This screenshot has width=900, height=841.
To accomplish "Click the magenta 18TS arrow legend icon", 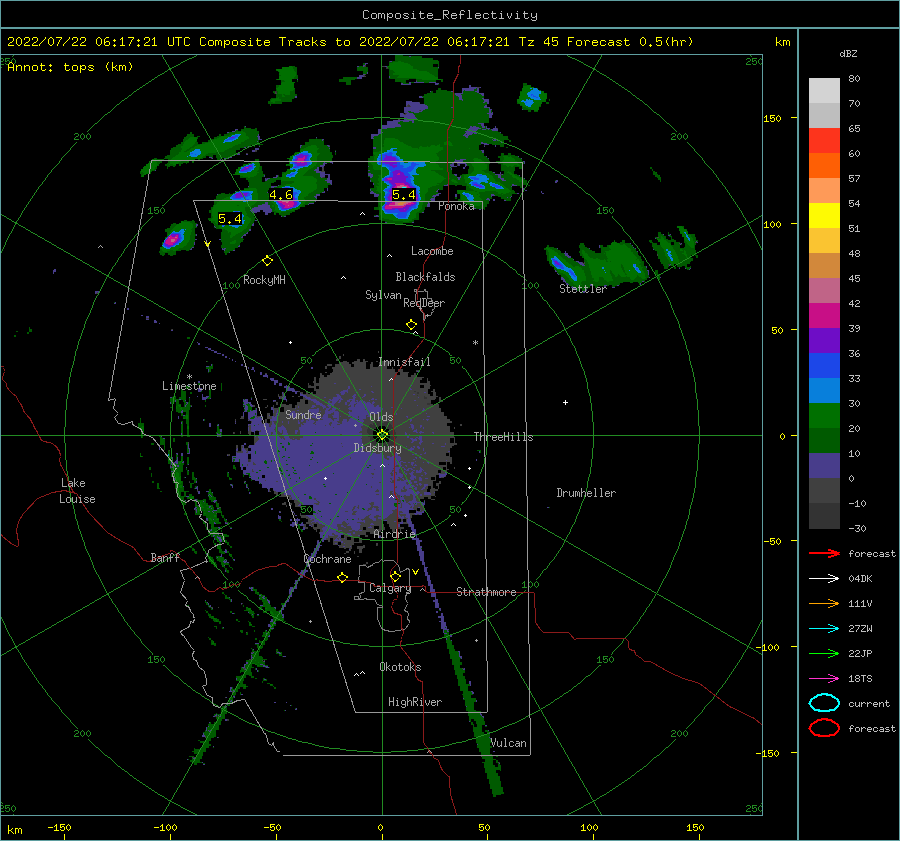I will (x=824, y=679).
